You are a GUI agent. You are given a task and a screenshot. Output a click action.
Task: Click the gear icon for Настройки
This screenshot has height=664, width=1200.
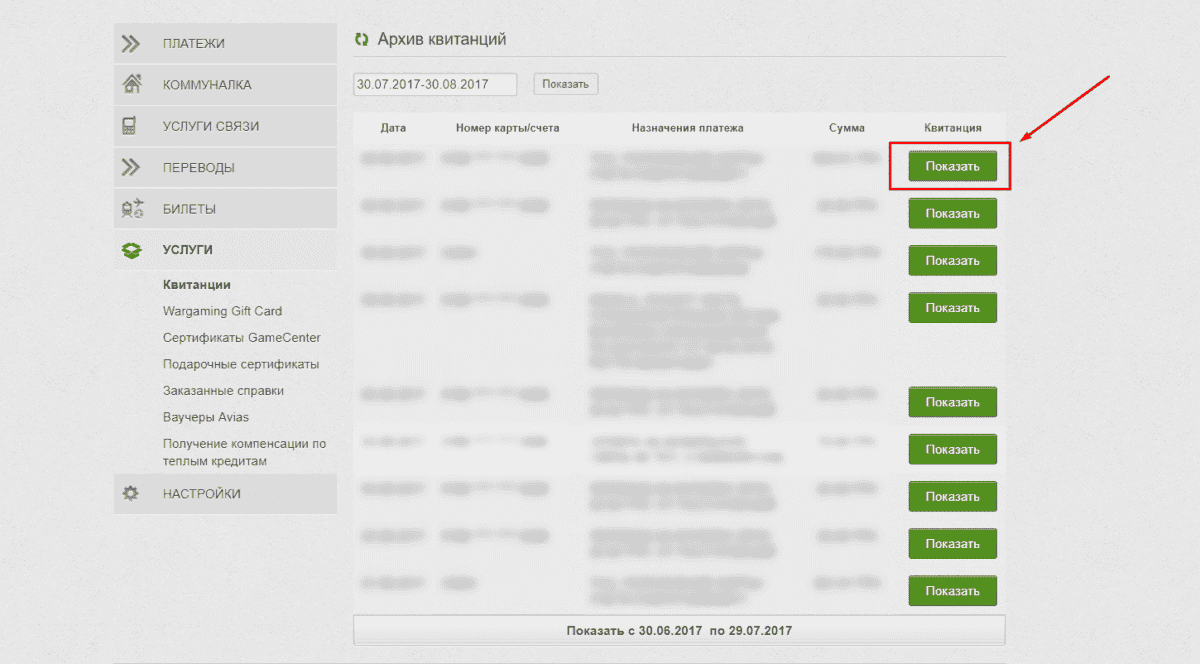(131, 494)
